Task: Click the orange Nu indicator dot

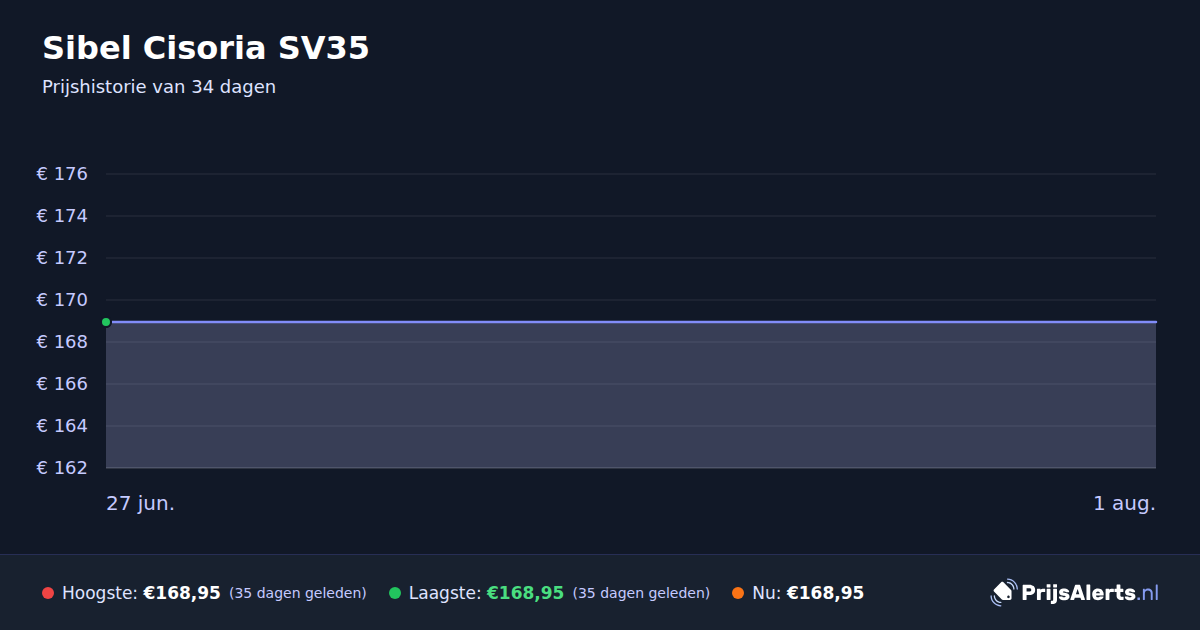Action: click(x=738, y=593)
